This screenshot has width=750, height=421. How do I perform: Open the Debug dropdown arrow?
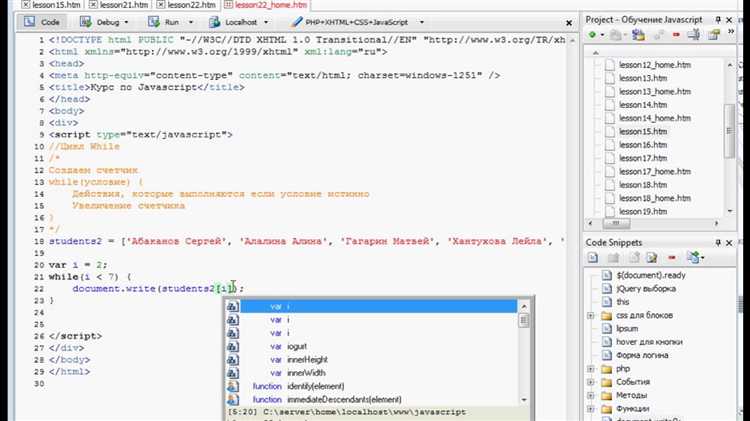[126, 22]
